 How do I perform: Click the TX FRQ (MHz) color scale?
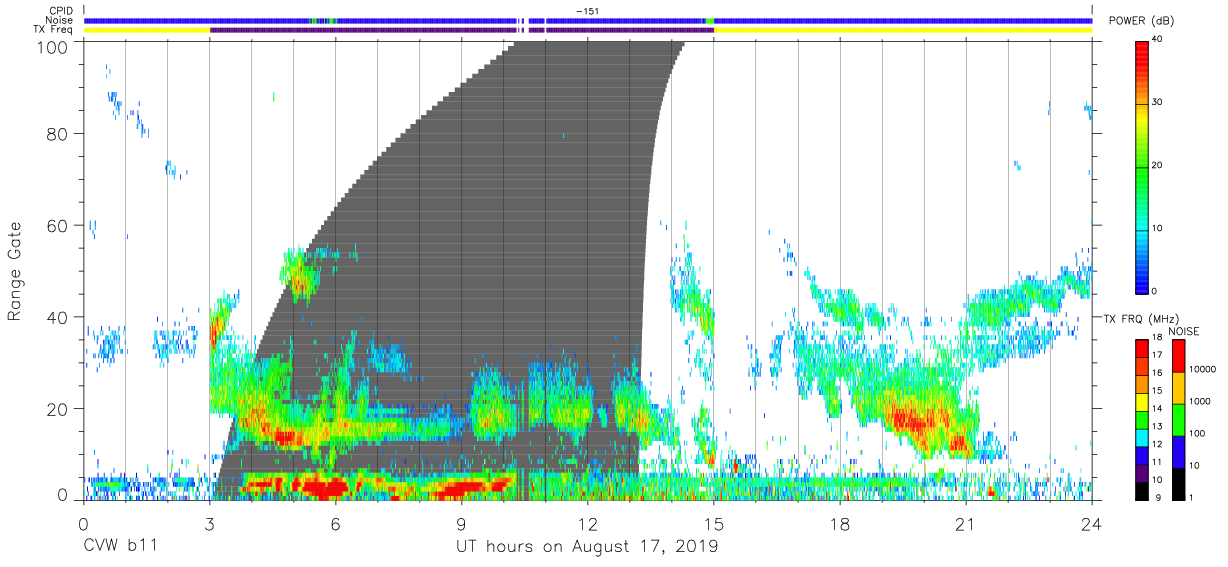pyautogui.click(x=1142, y=418)
